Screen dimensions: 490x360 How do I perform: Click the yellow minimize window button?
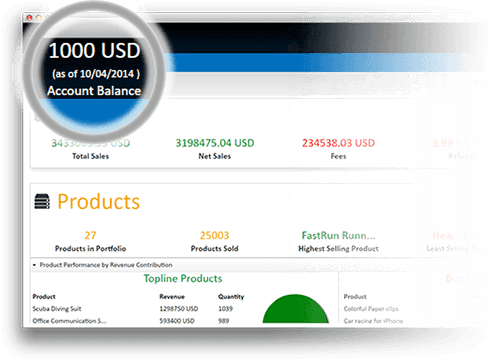pos(38,18)
